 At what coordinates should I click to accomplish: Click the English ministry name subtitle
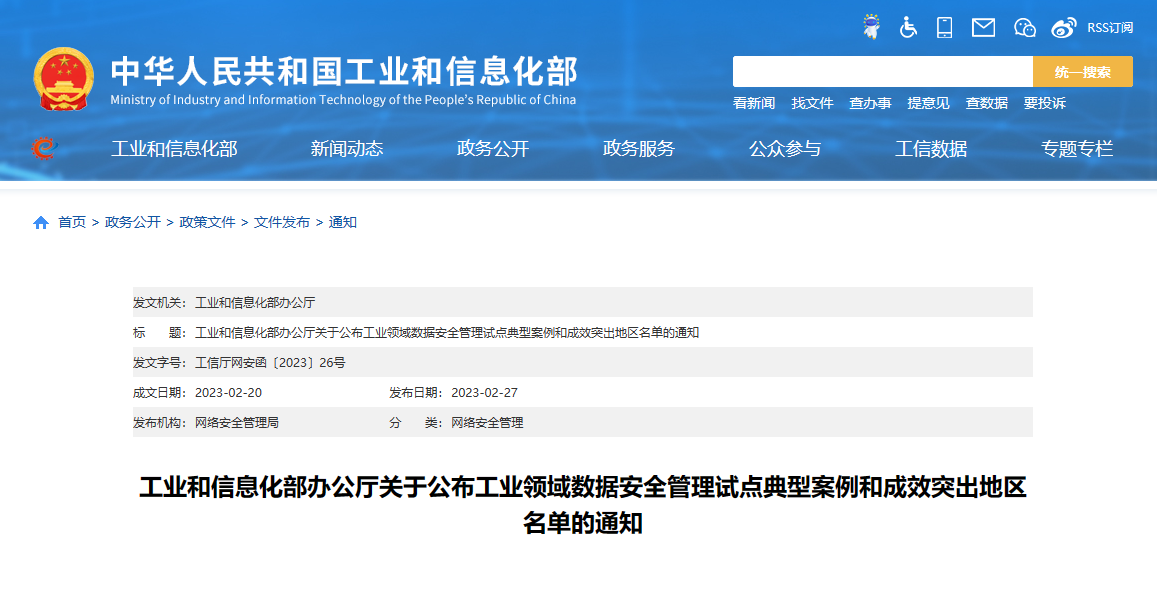click(x=343, y=100)
